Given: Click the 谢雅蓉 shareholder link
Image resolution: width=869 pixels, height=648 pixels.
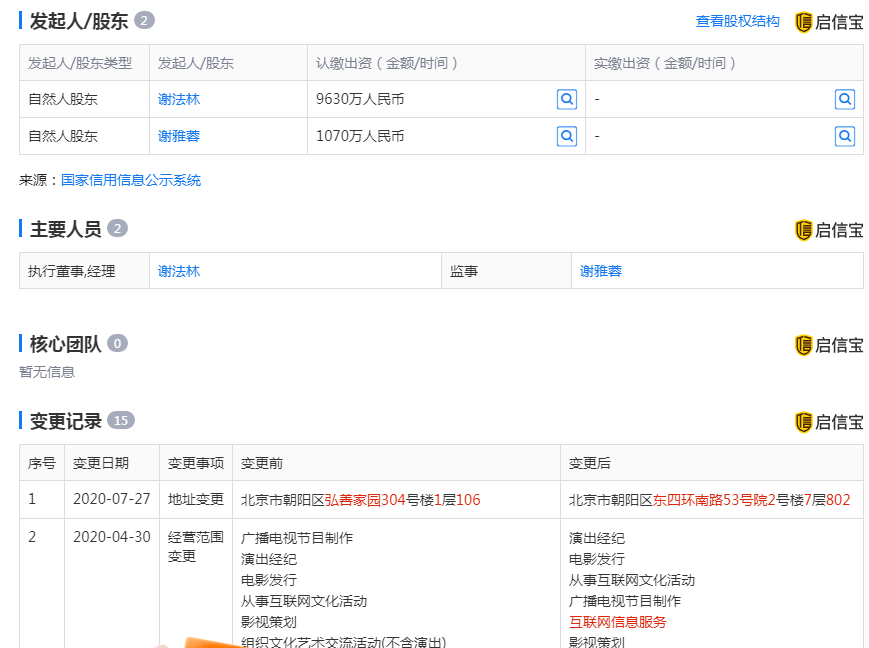Looking at the screenshot, I should 180,136.
